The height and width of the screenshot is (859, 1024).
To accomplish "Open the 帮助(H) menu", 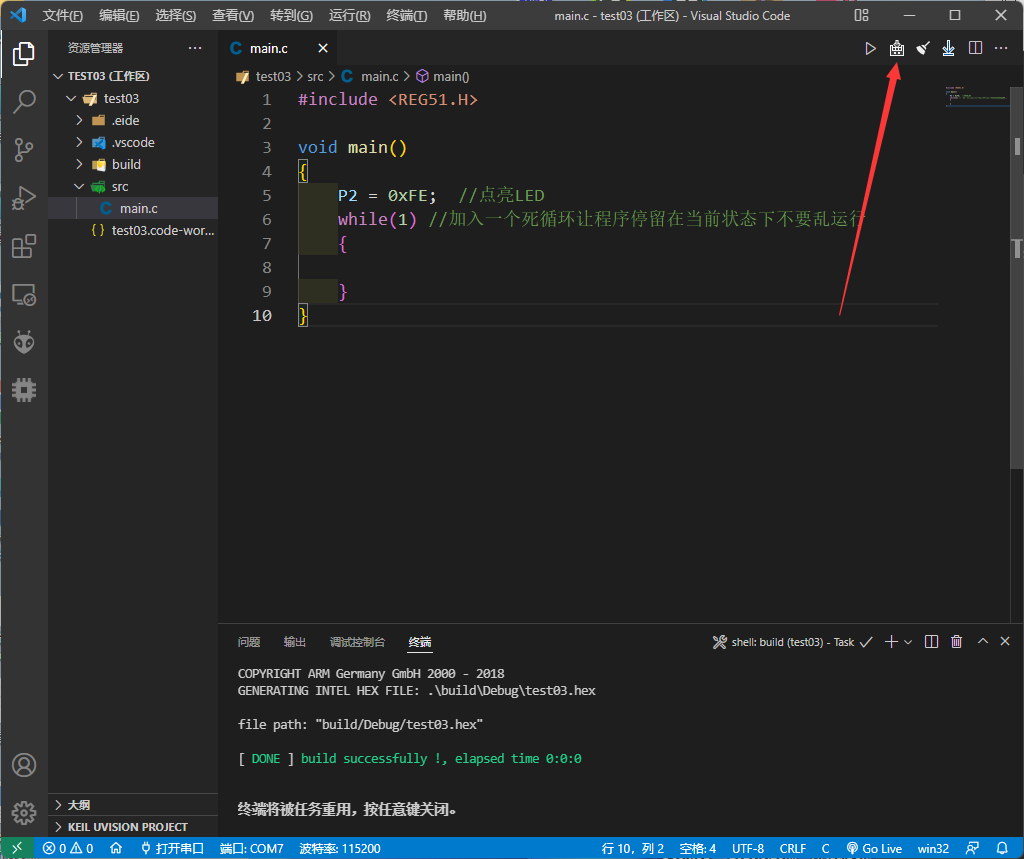I will point(464,15).
